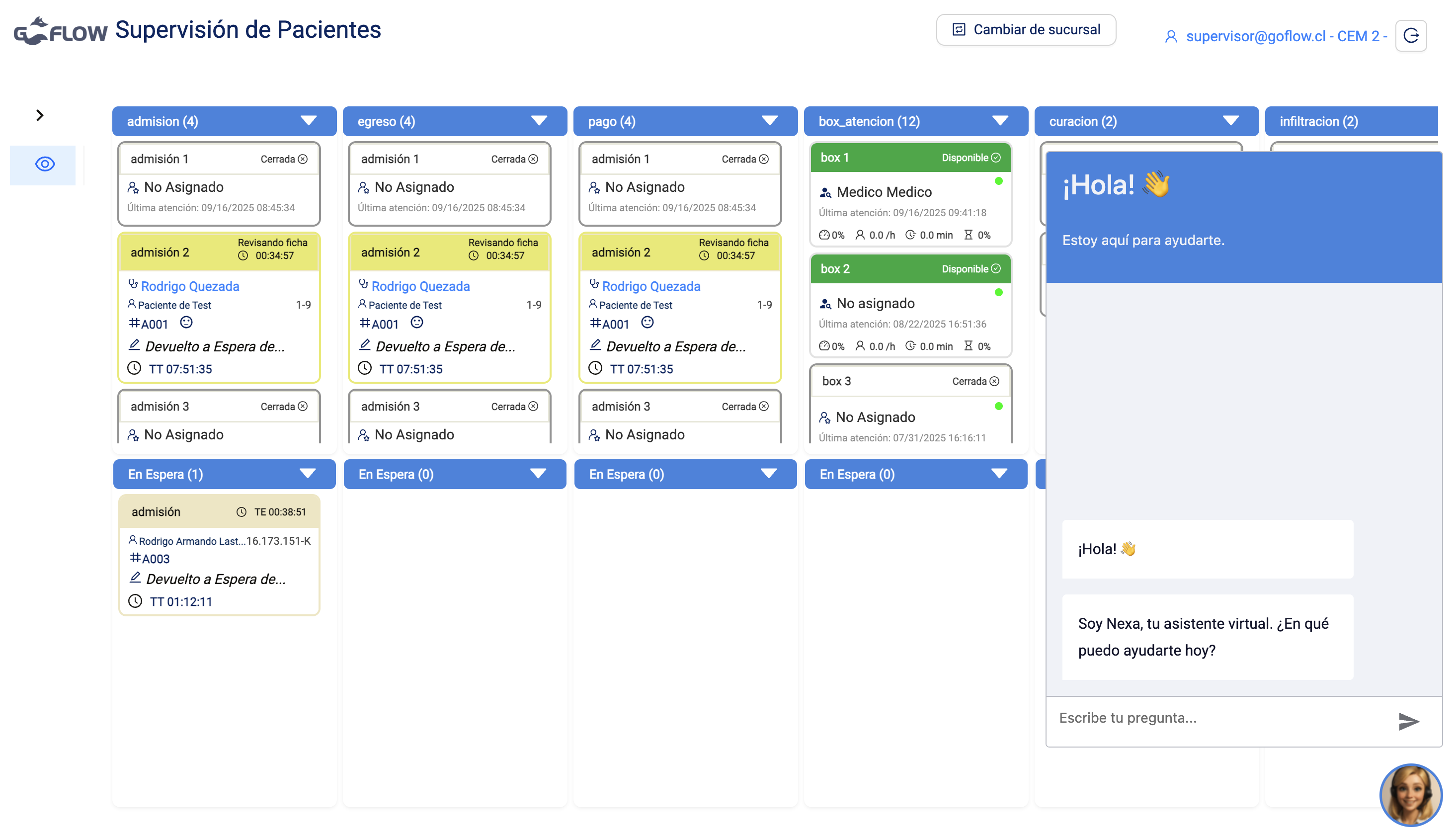This screenshot has width=1456, height=838.
Task: Open Rodrigo Quezada link in pago column
Action: coord(650,286)
